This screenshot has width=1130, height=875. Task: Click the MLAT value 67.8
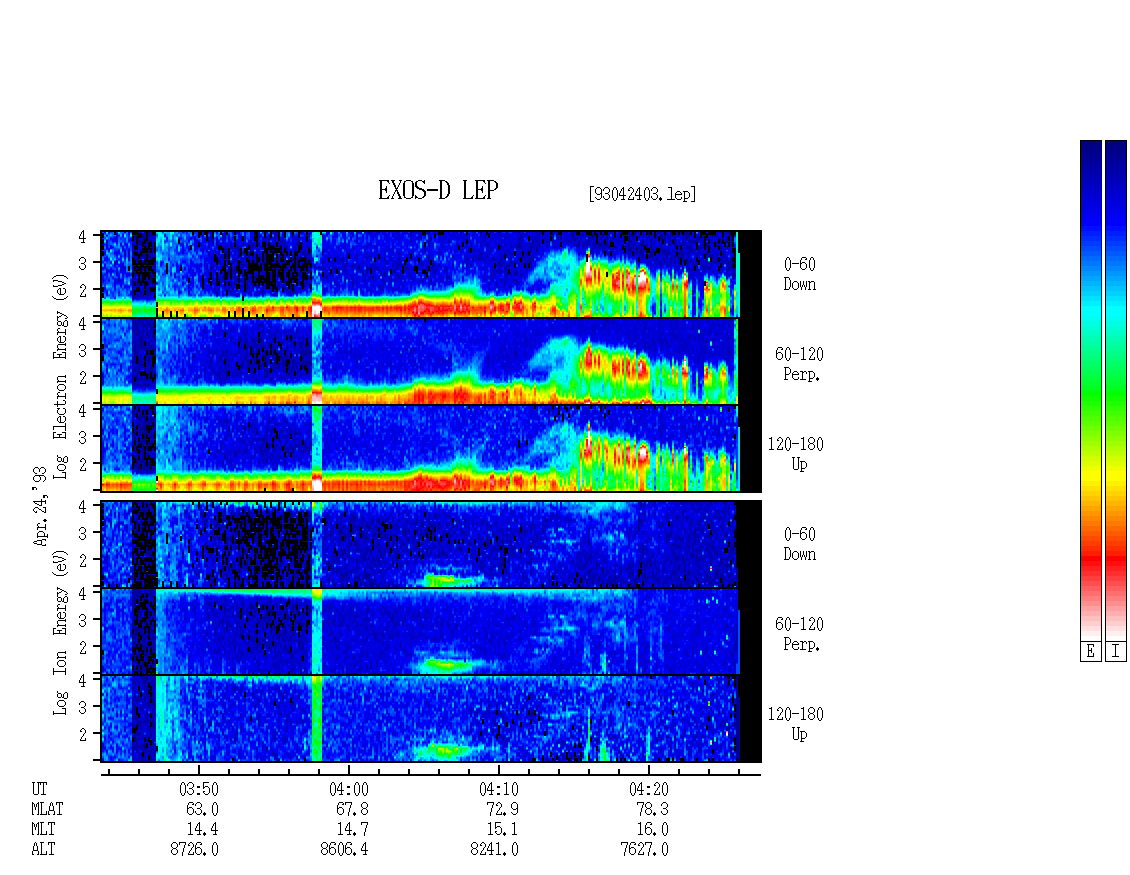pyautogui.click(x=352, y=809)
